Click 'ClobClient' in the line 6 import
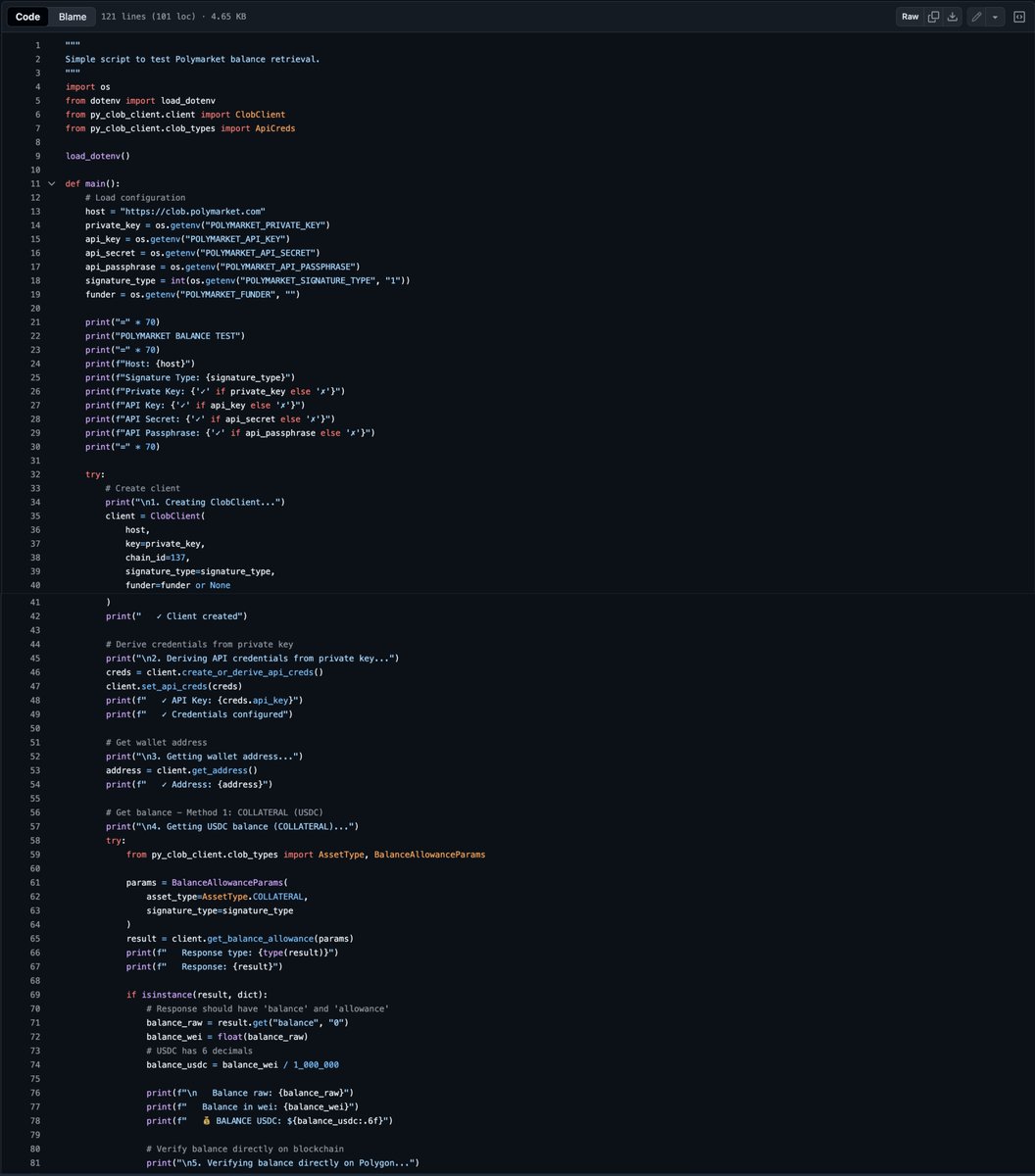 point(260,115)
